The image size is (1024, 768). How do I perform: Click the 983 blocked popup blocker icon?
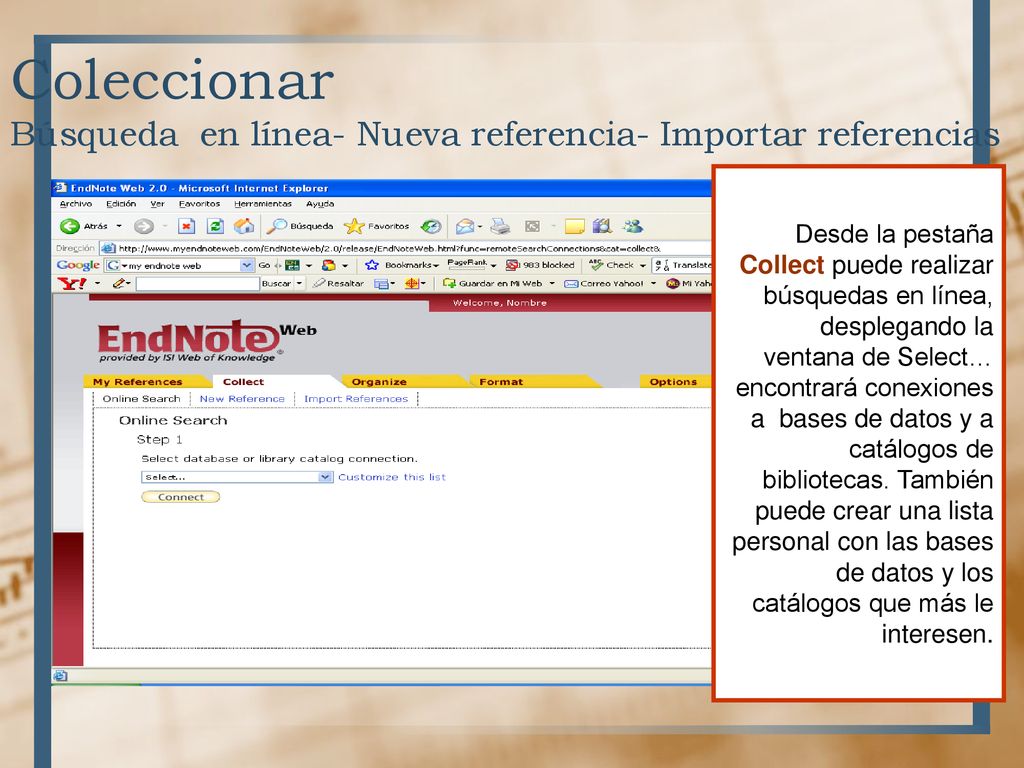(x=513, y=265)
